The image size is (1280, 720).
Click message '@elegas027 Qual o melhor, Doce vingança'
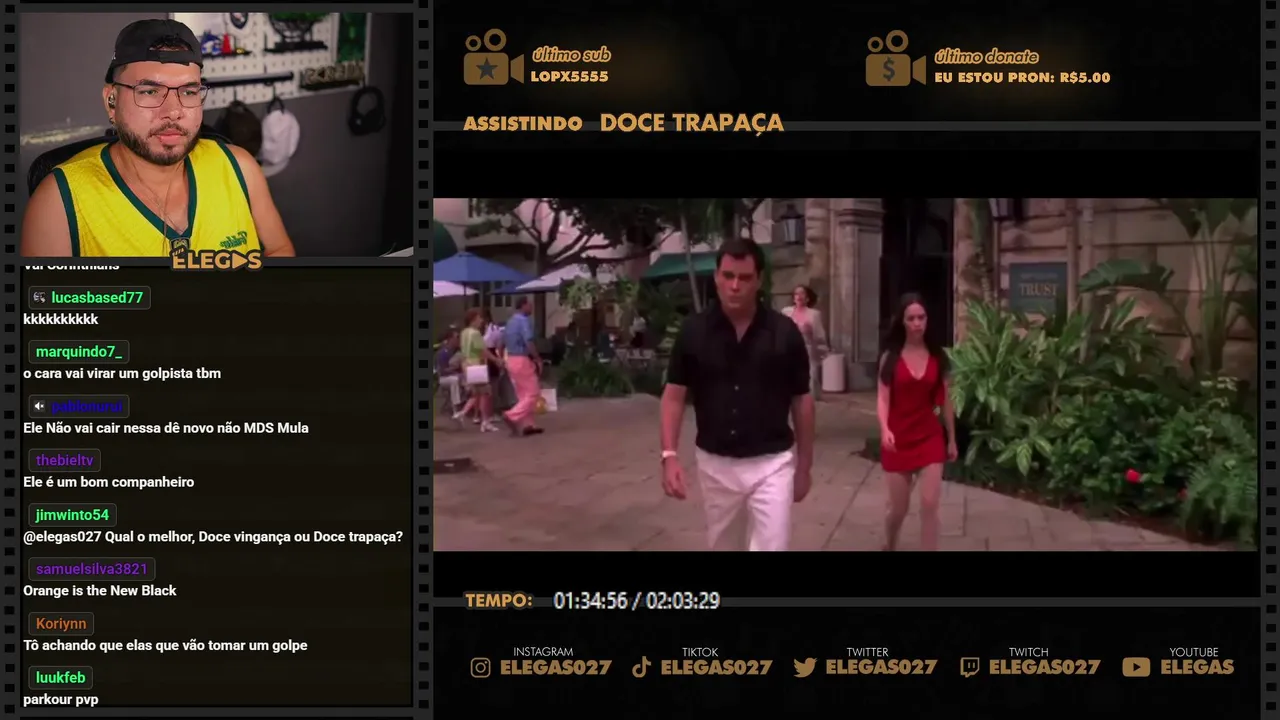[x=213, y=537]
